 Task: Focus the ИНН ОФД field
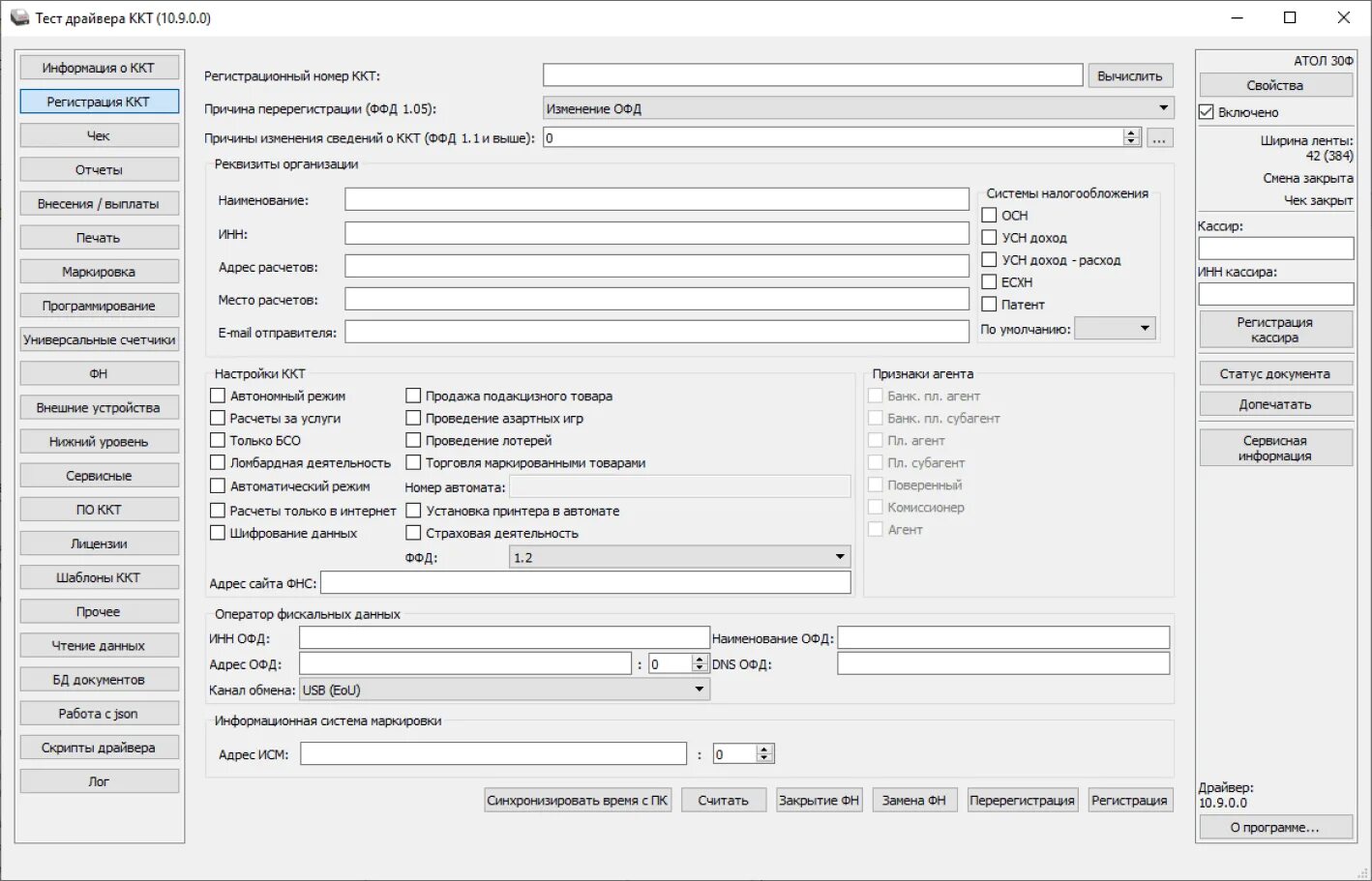pyautogui.click(x=504, y=638)
